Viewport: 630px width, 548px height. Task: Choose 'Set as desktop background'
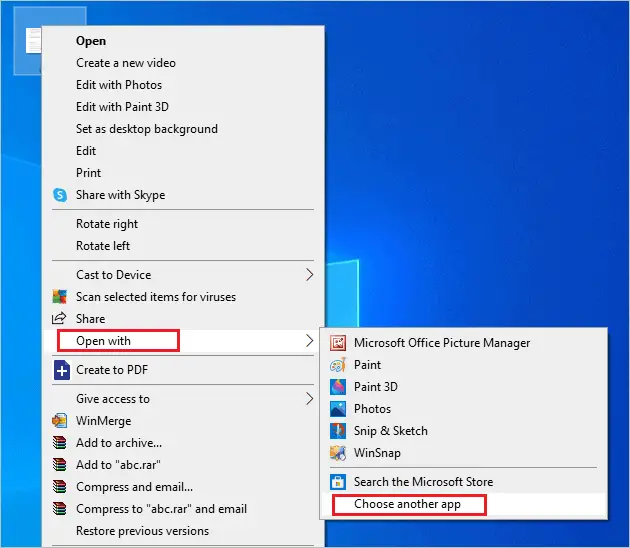click(146, 129)
